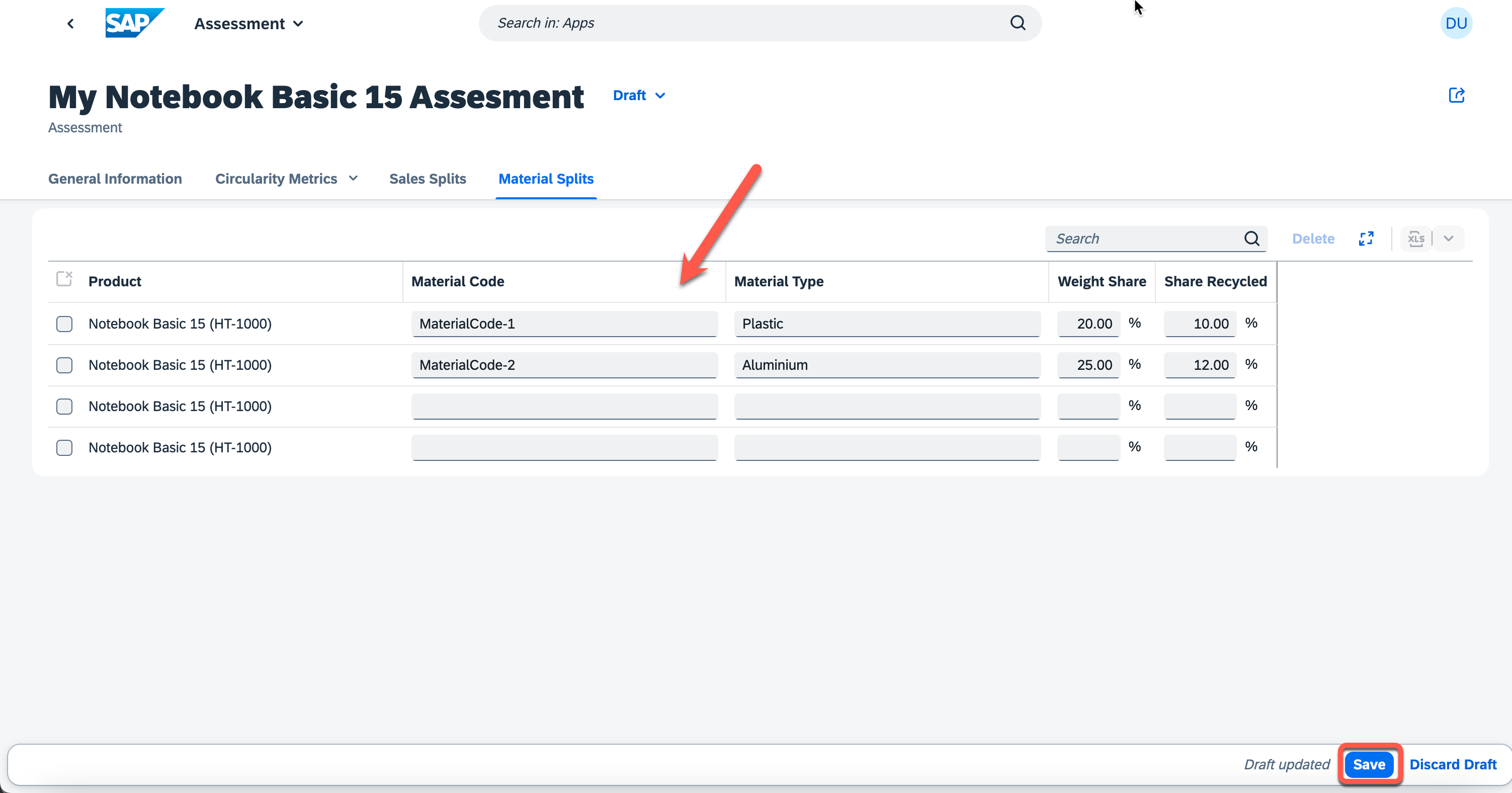Click the Save button

tap(1369, 764)
